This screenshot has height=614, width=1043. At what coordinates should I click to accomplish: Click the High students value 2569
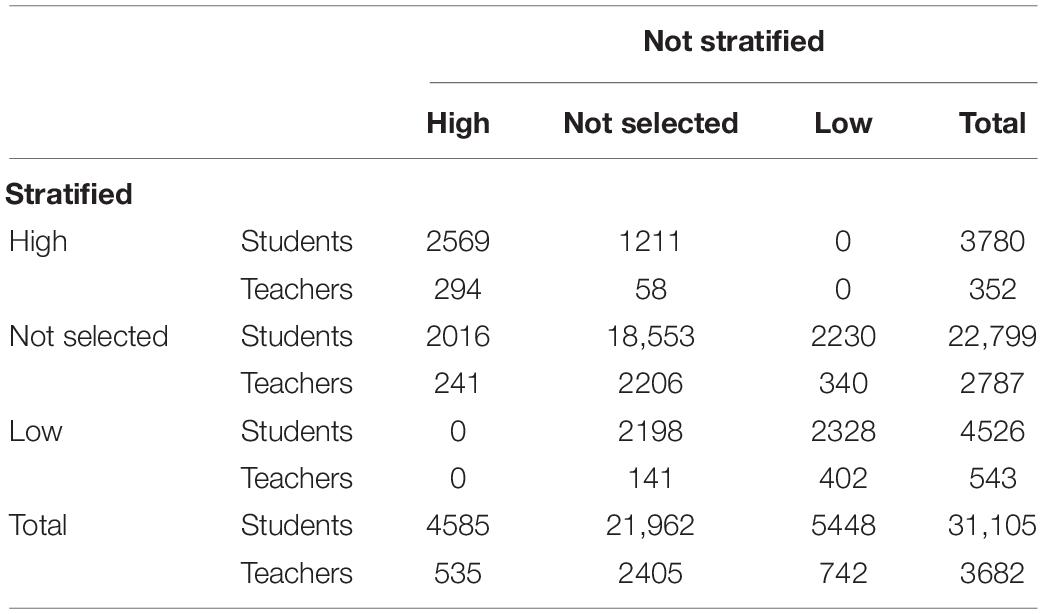click(458, 241)
